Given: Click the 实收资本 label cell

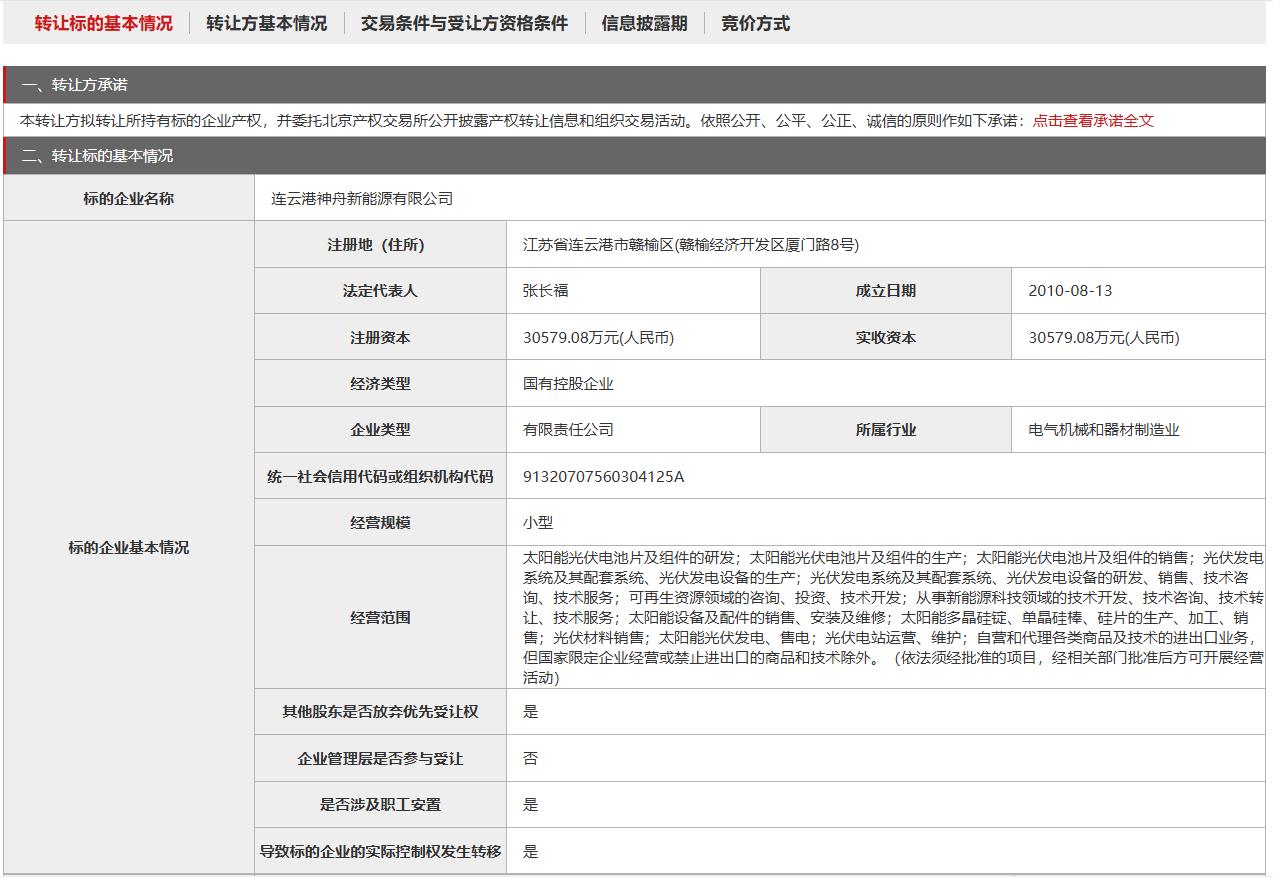Looking at the screenshot, I should click(886, 338).
